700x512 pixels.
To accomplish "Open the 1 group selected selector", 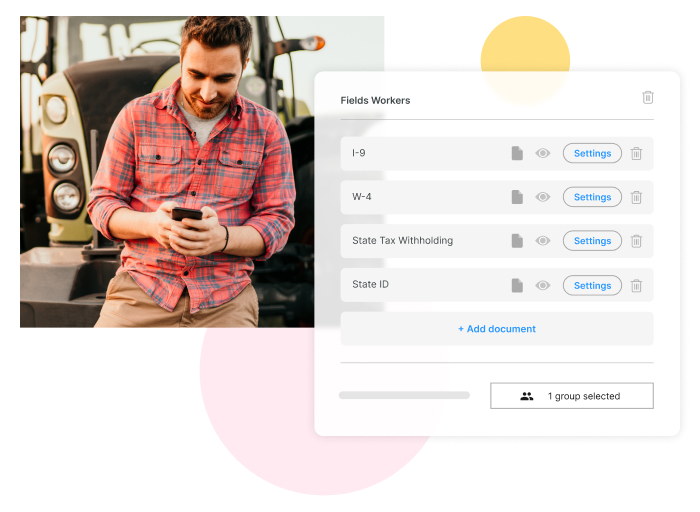I will (x=572, y=395).
